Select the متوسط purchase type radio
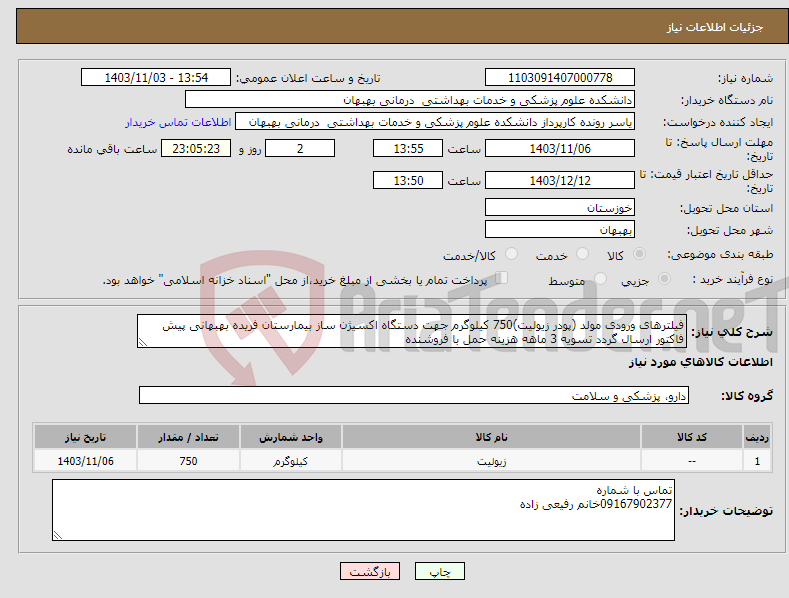Screen dimensions: 789x598 tap(600, 278)
